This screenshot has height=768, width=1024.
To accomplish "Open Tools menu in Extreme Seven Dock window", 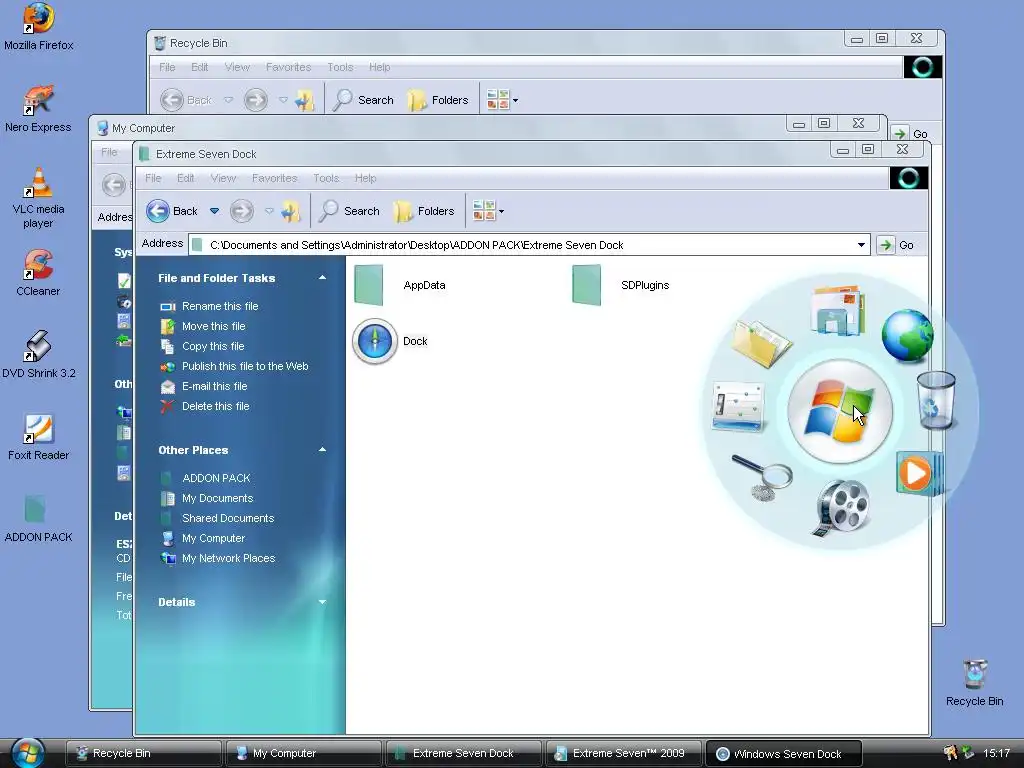I will coord(326,178).
